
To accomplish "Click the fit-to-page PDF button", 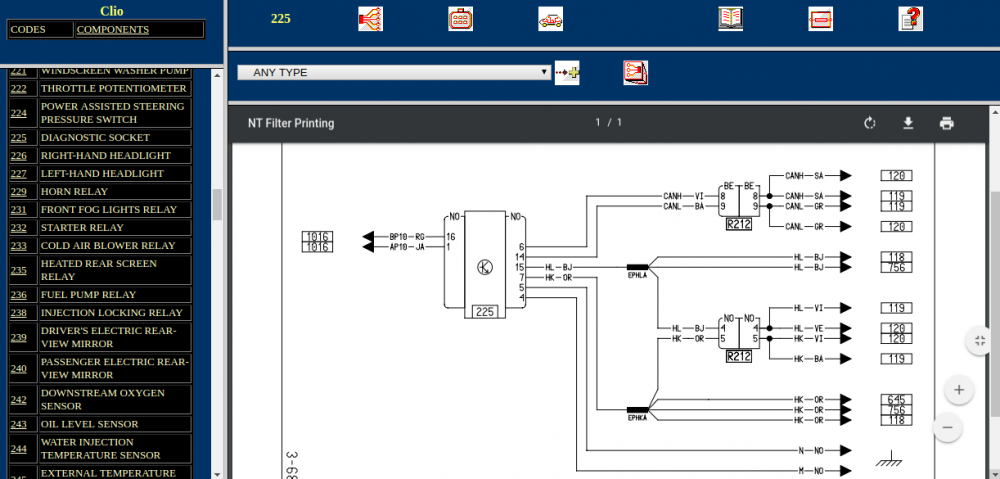I will (980, 341).
